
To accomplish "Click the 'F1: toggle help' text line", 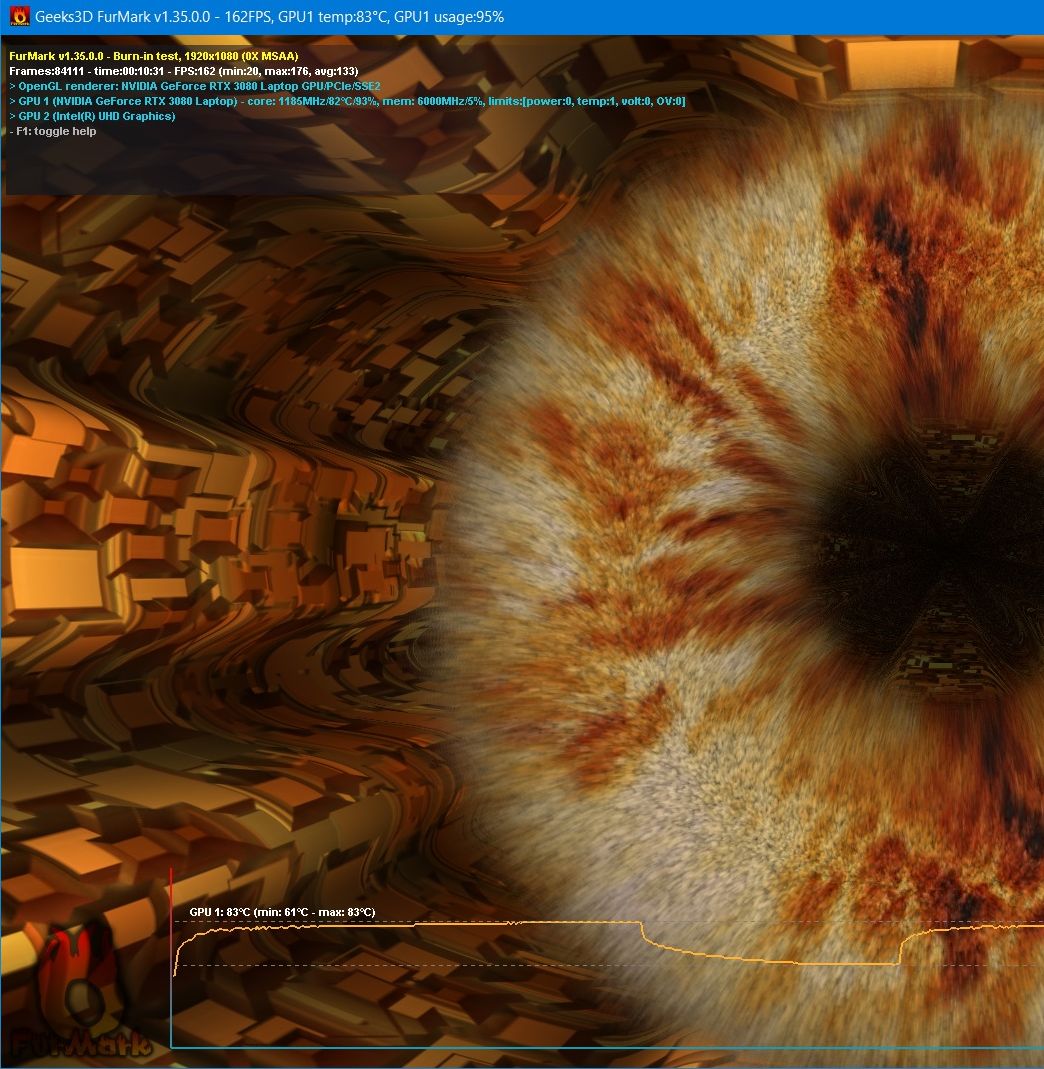I will (x=53, y=131).
